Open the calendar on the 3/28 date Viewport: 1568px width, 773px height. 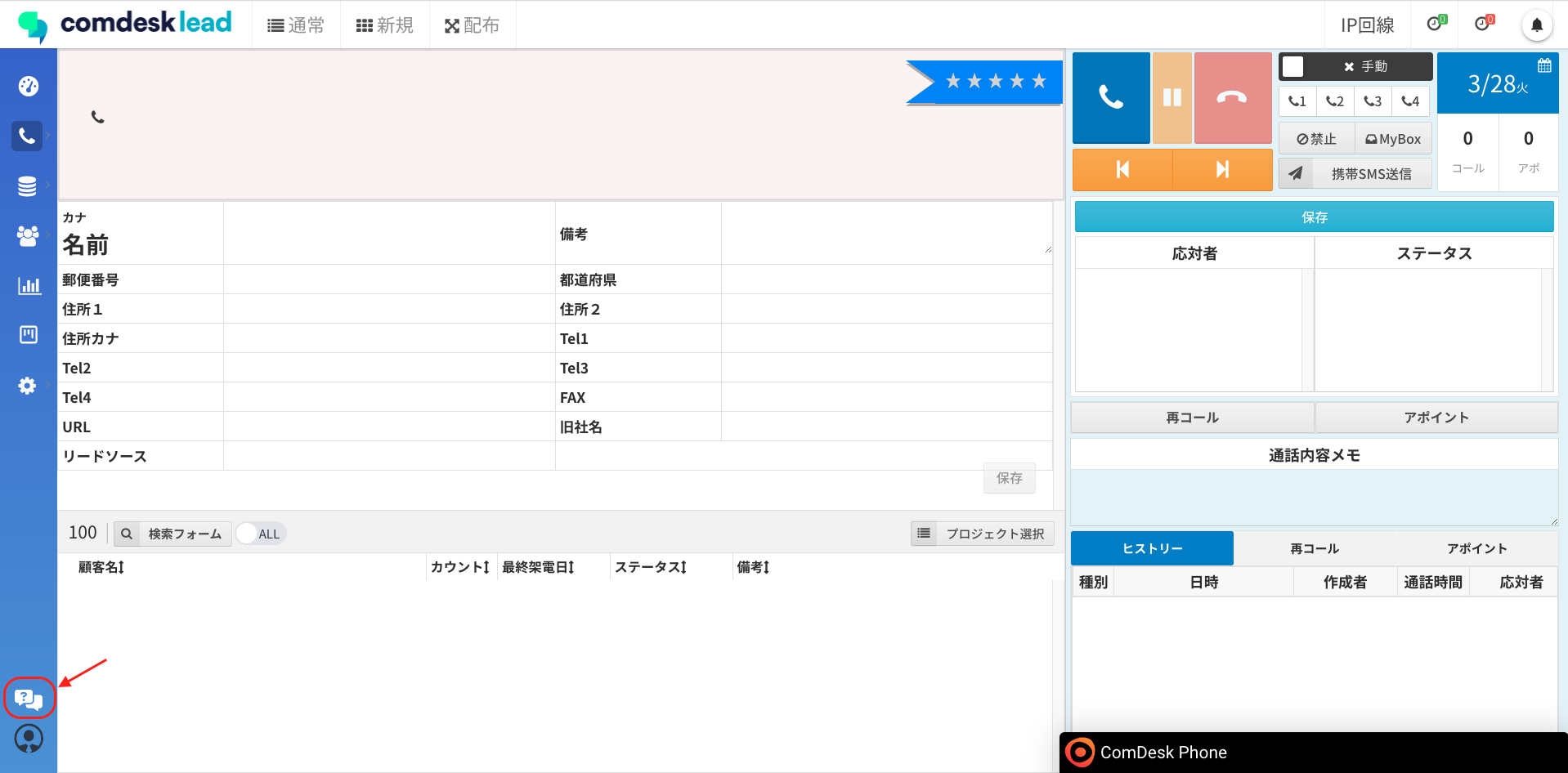[1543, 66]
